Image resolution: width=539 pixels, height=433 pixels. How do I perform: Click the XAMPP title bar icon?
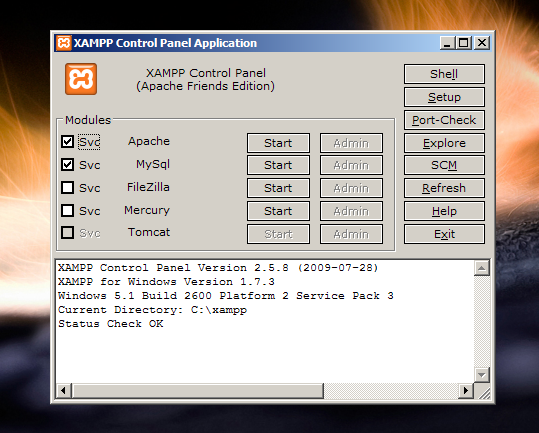pyautogui.click(x=64, y=43)
